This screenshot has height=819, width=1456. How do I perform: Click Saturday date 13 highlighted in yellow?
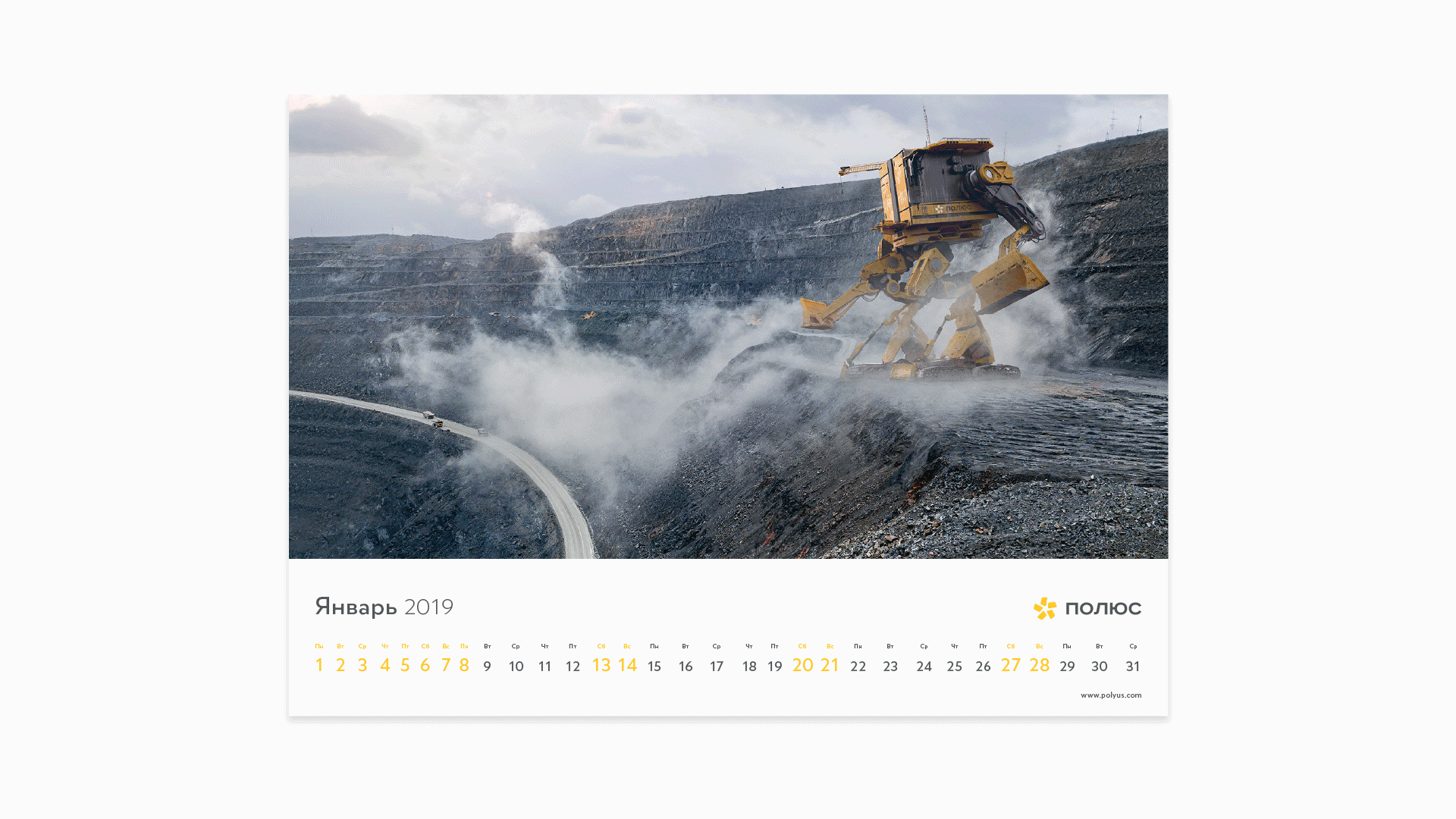click(601, 665)
